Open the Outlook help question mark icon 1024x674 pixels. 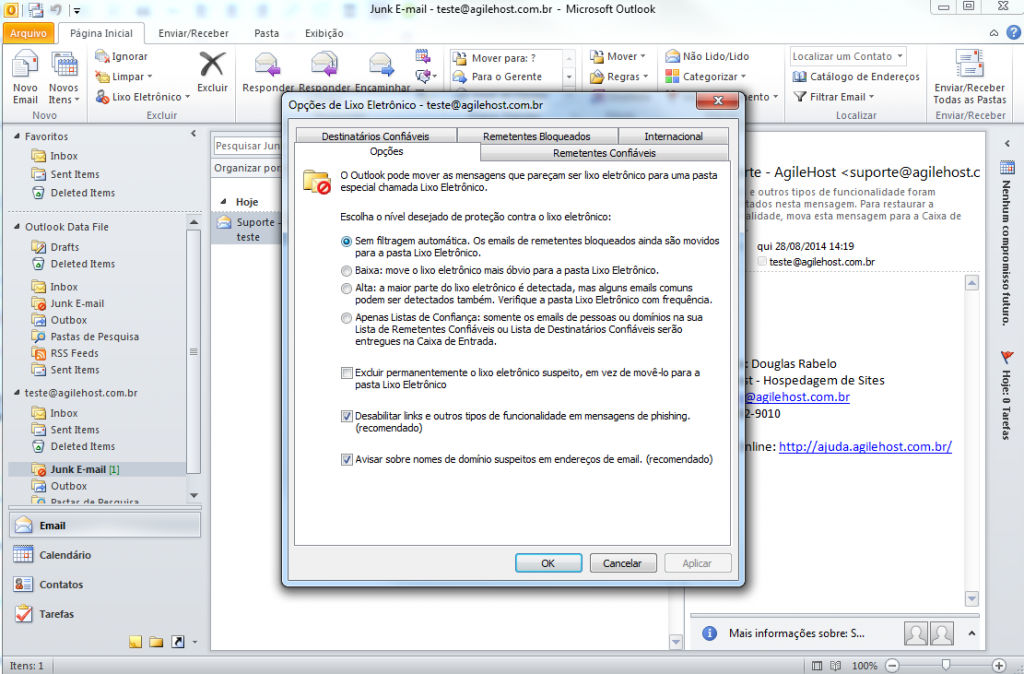coord(1014,32)
